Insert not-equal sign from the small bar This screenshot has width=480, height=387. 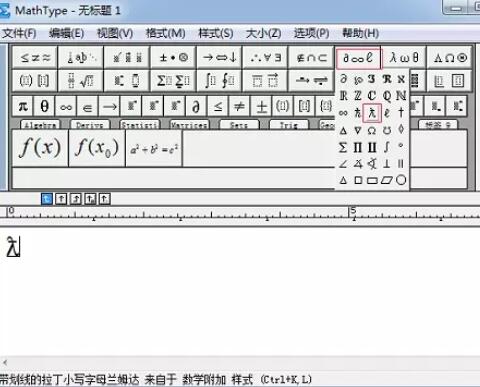(x=239, y=107)
